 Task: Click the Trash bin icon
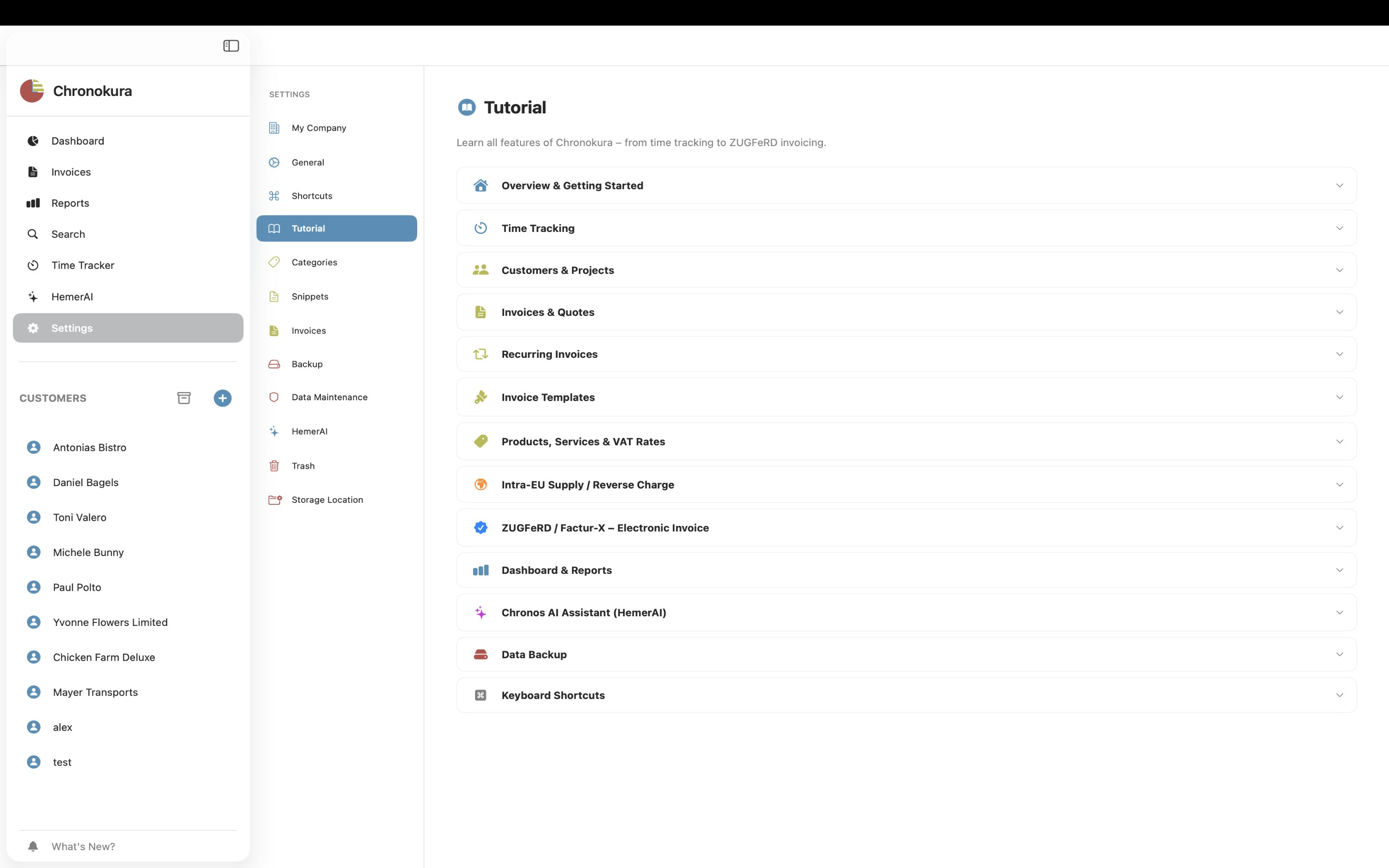274,465
